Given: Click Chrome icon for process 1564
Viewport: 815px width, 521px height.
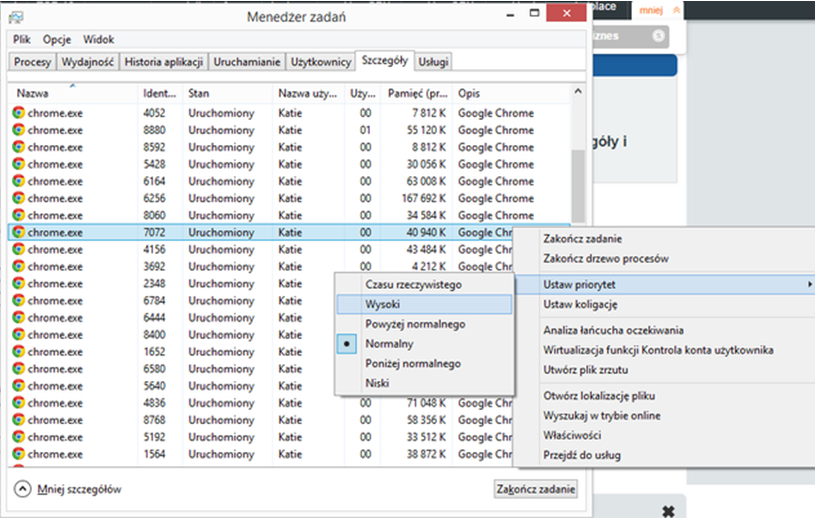Looking at the screenshot, I should coord(19,453).
